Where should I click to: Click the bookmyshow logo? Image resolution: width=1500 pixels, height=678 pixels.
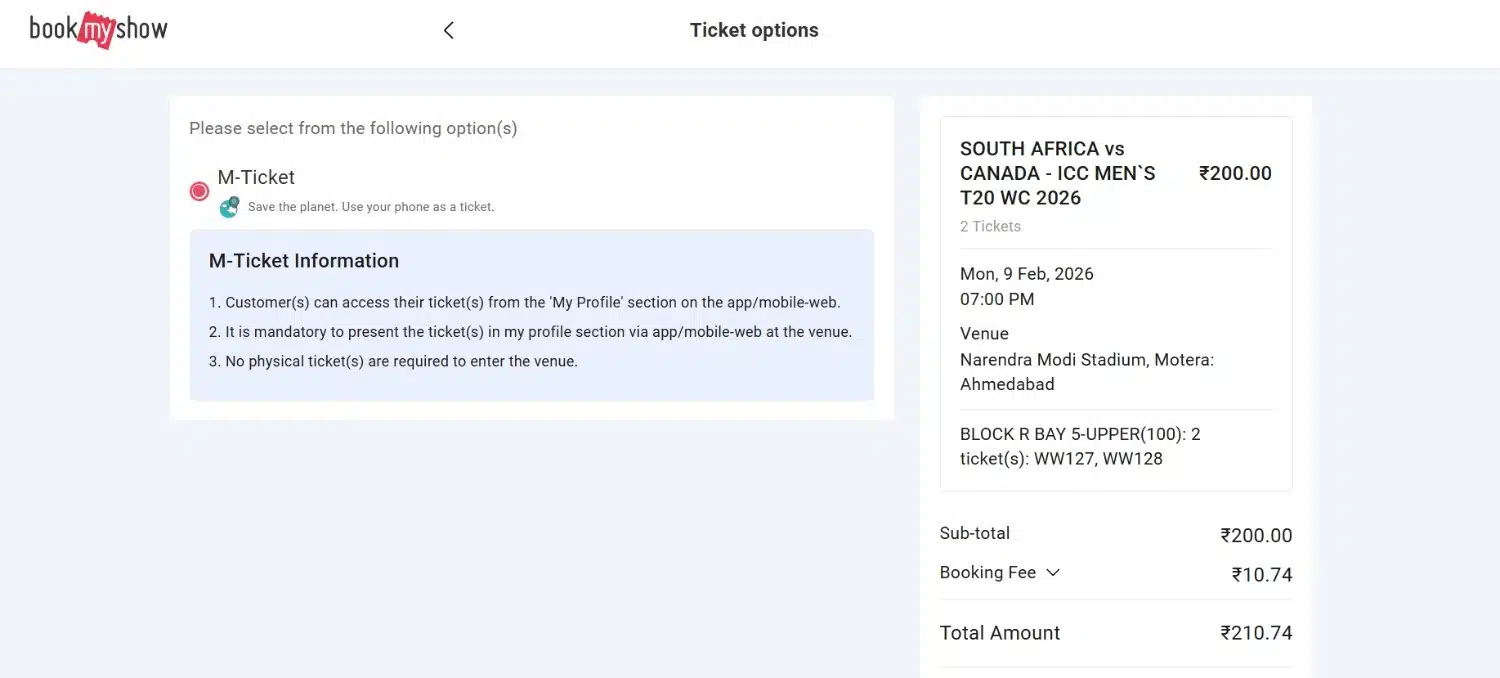[x=97, y=29]
